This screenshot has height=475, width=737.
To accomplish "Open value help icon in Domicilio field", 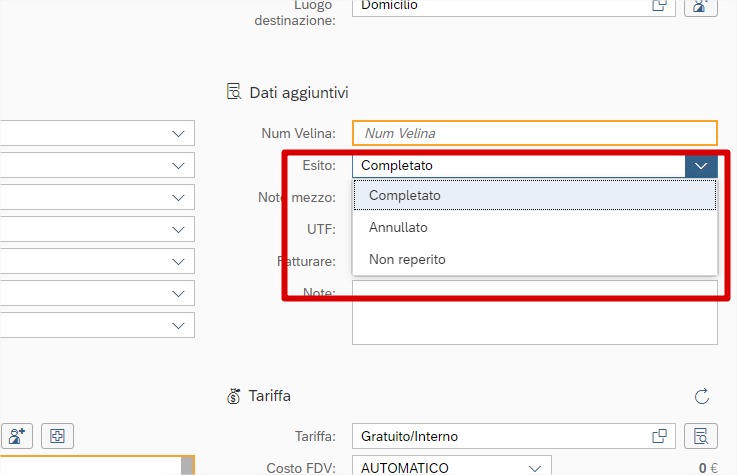I will [x=660, y=6].
